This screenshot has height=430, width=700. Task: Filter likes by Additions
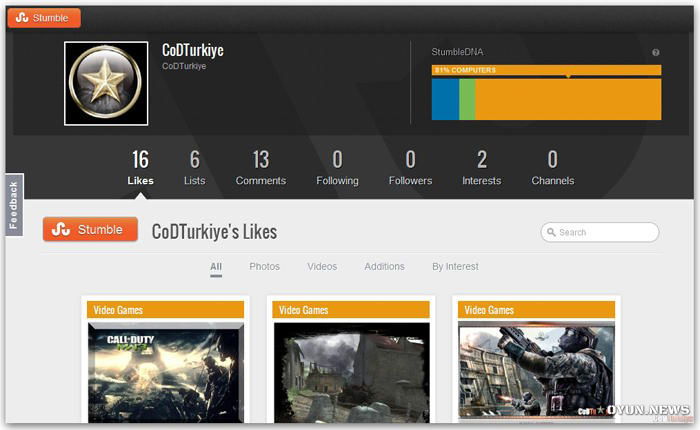click(x=384, y=267)
